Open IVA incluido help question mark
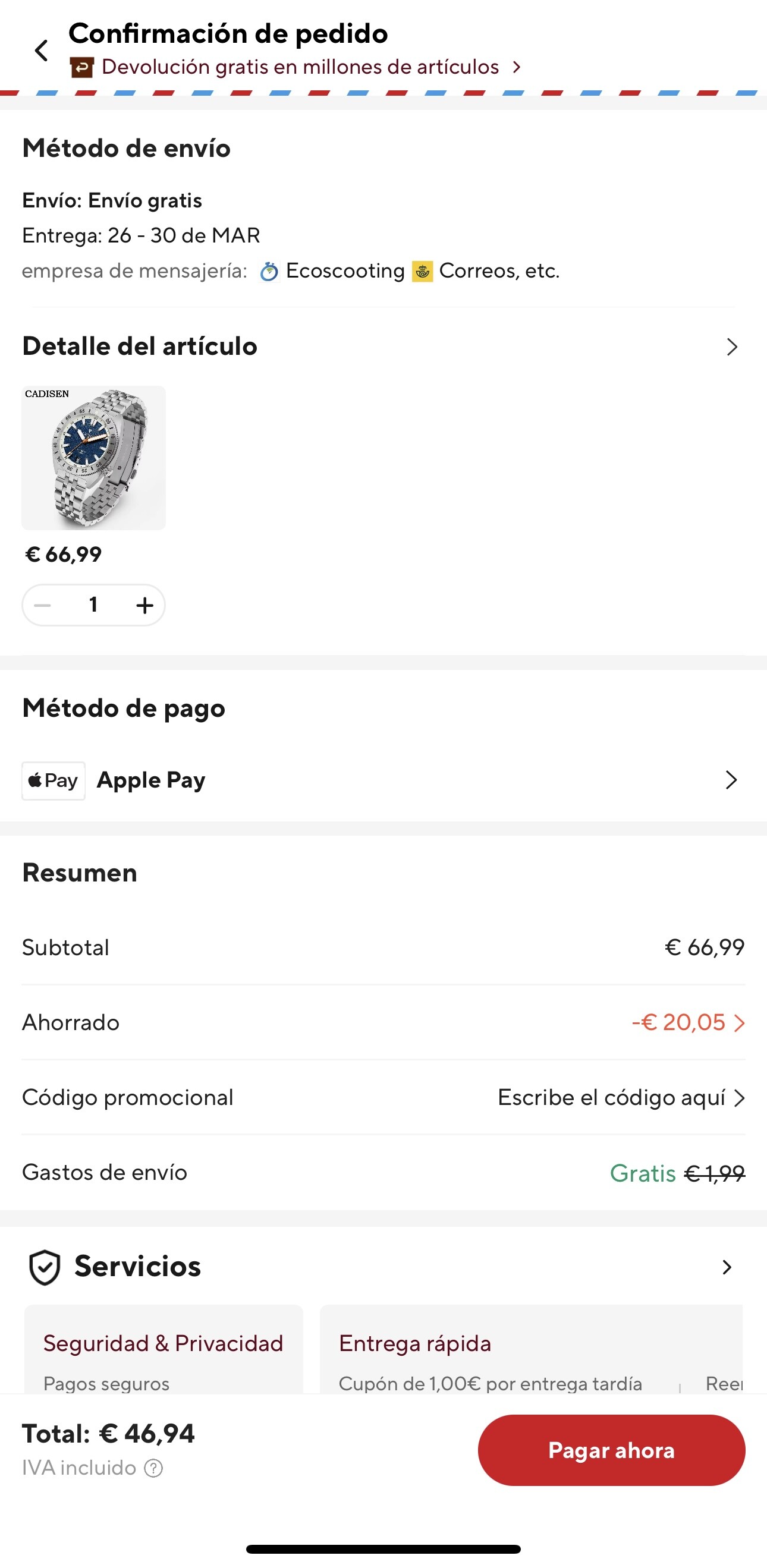The width and height of the screenshot is (767, 1568). coord(153,1468)
